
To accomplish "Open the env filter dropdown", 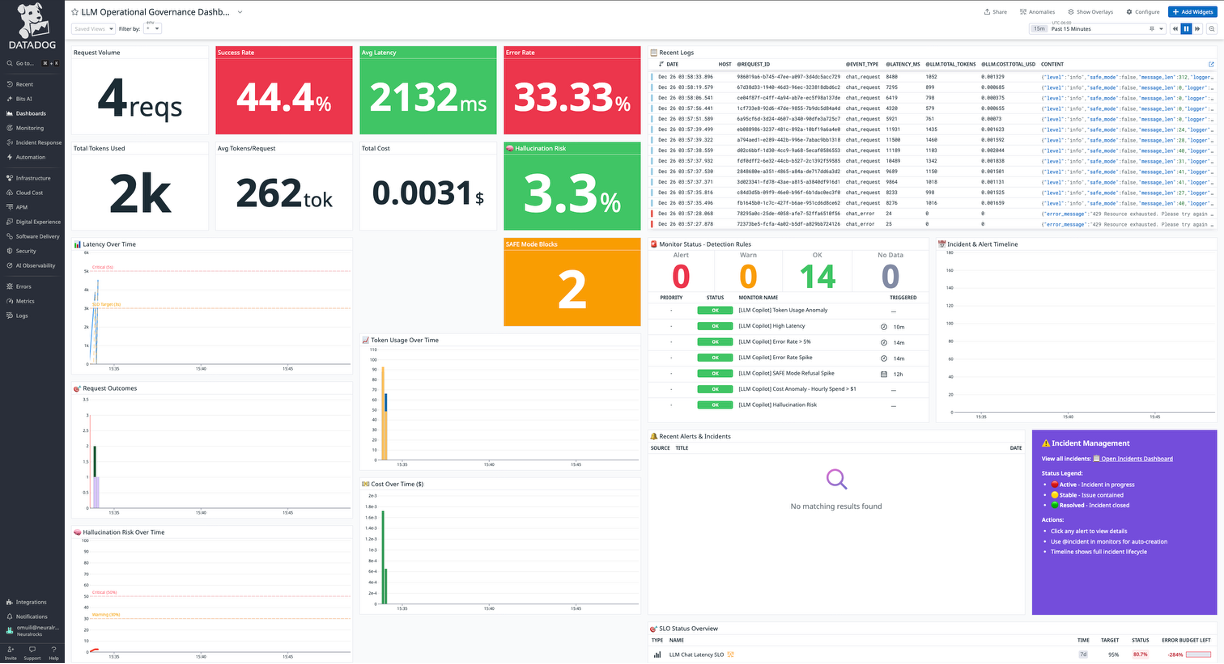I will coord(152,29).
